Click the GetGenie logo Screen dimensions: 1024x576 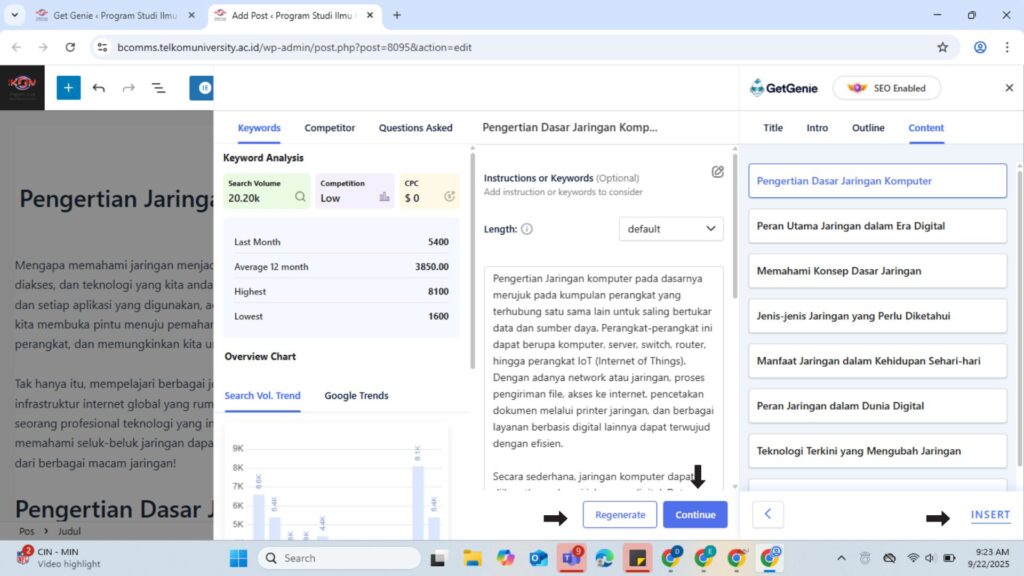pos(784,88)
